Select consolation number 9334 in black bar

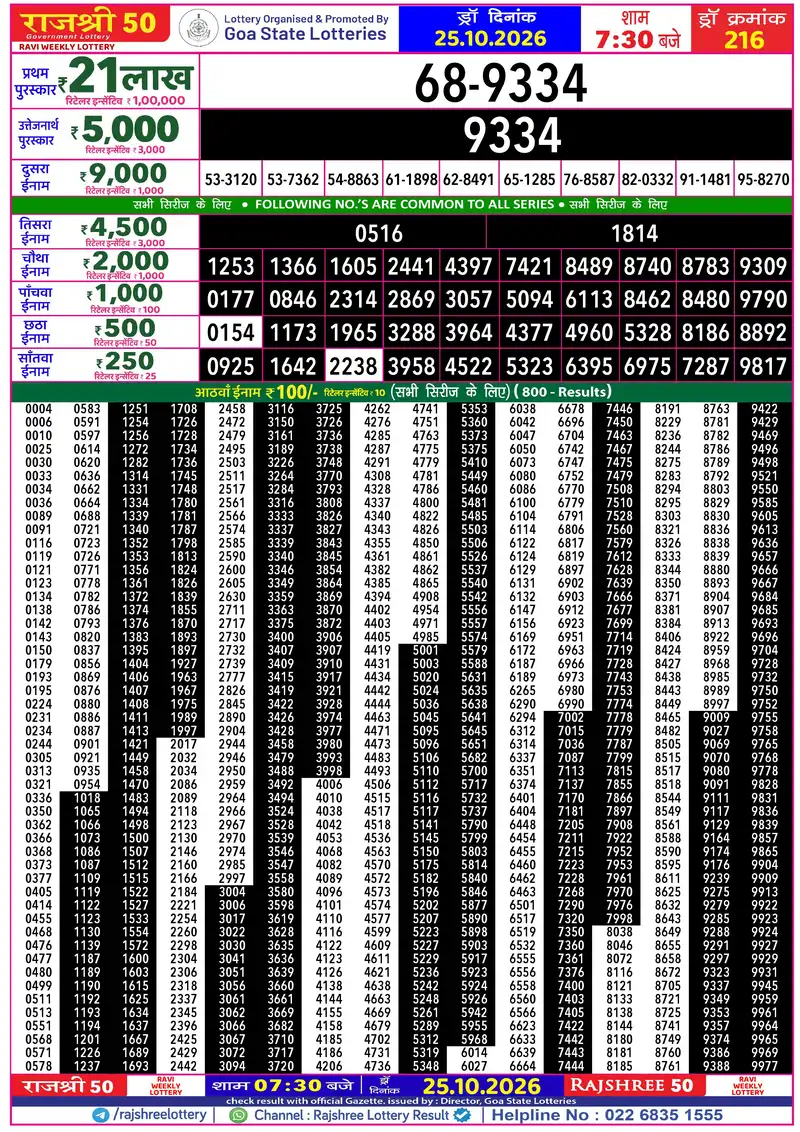point(512,135)
